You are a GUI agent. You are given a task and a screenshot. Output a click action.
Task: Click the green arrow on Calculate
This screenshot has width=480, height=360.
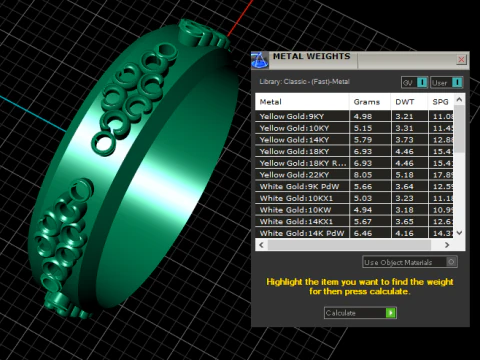390,313
